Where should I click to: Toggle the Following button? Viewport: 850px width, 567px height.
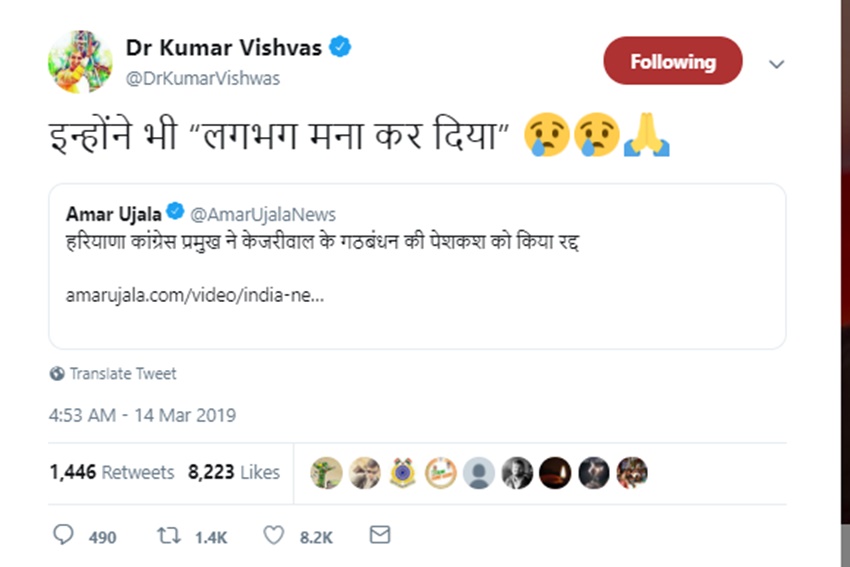tap(672, 61)
